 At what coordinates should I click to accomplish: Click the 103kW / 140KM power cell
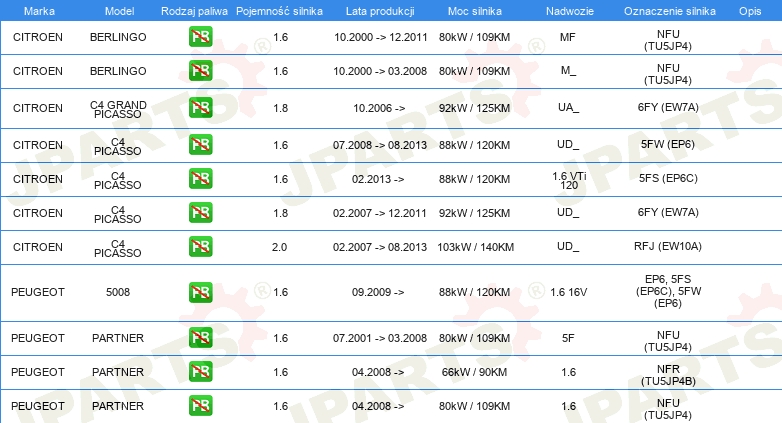pyautogui.click(x=475, y=247)
